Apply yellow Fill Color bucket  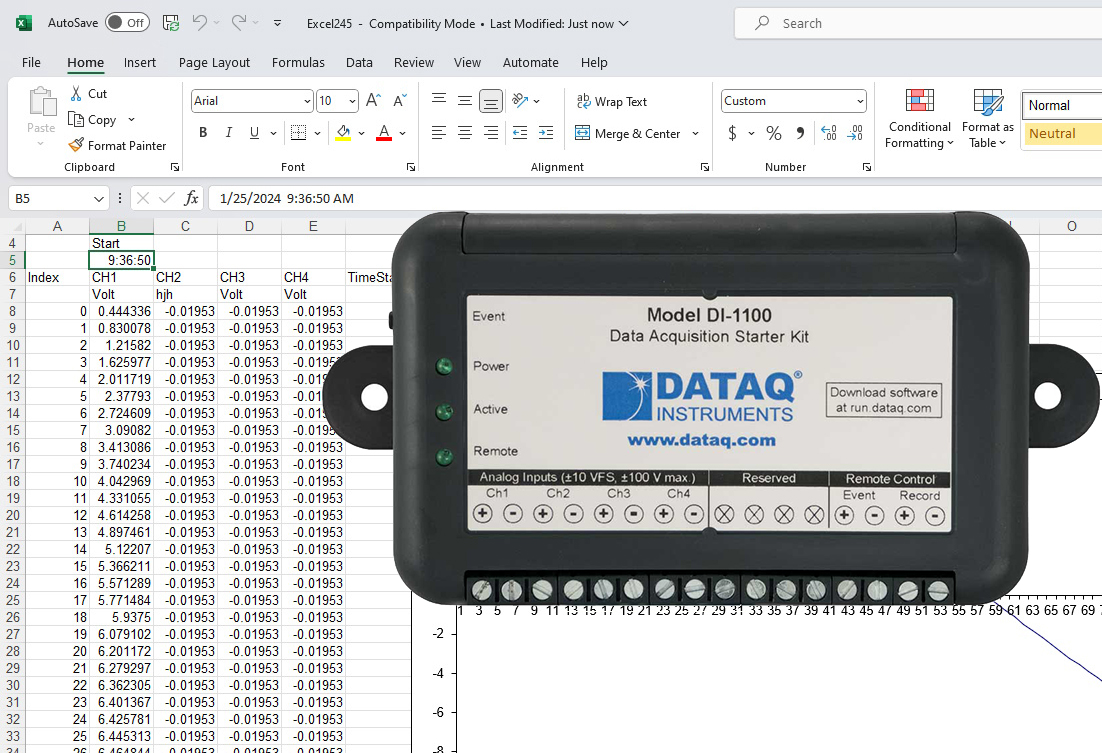coord(343,132)
